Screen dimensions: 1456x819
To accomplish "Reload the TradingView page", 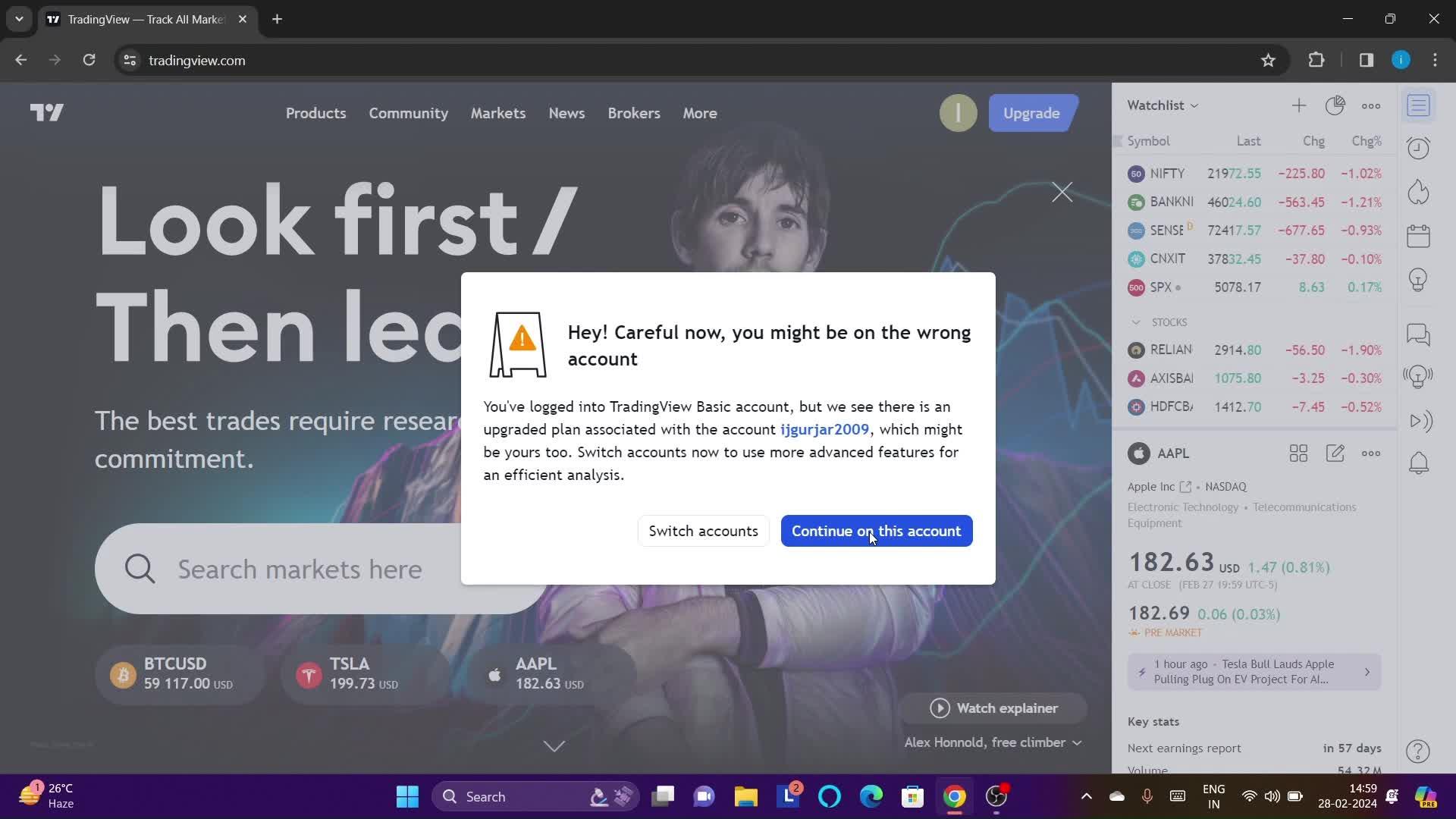I will point(89,60).
